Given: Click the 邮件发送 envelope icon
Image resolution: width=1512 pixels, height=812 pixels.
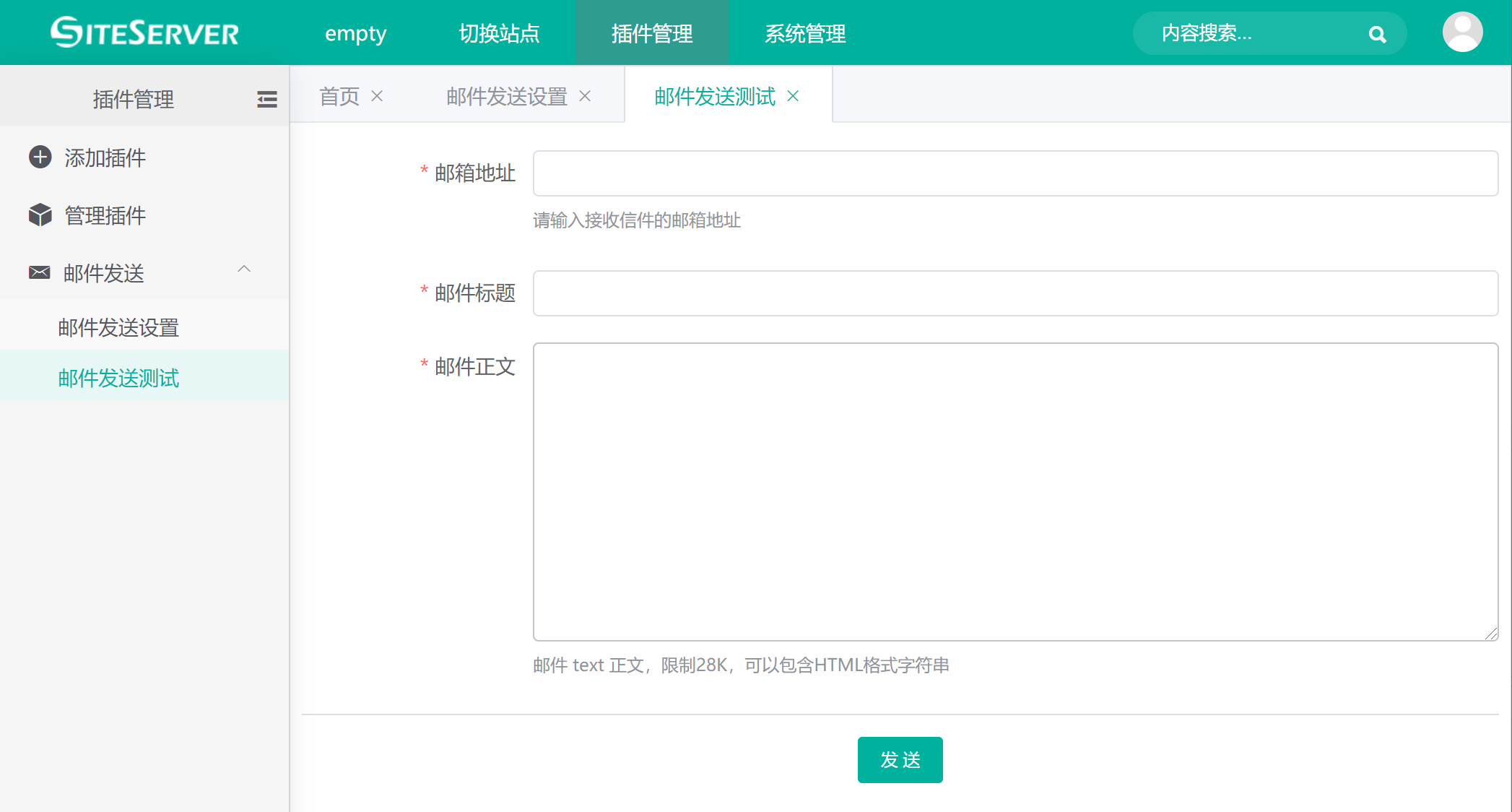Looking at the screenshot, I should [x=40, y=272].
